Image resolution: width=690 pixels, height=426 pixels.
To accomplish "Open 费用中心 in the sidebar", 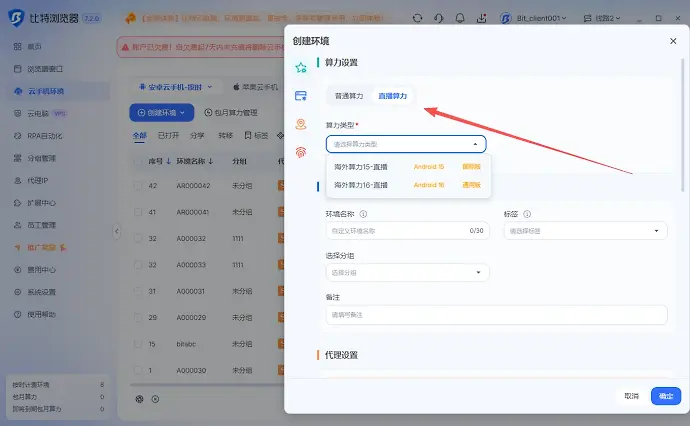I will point(35,270).
